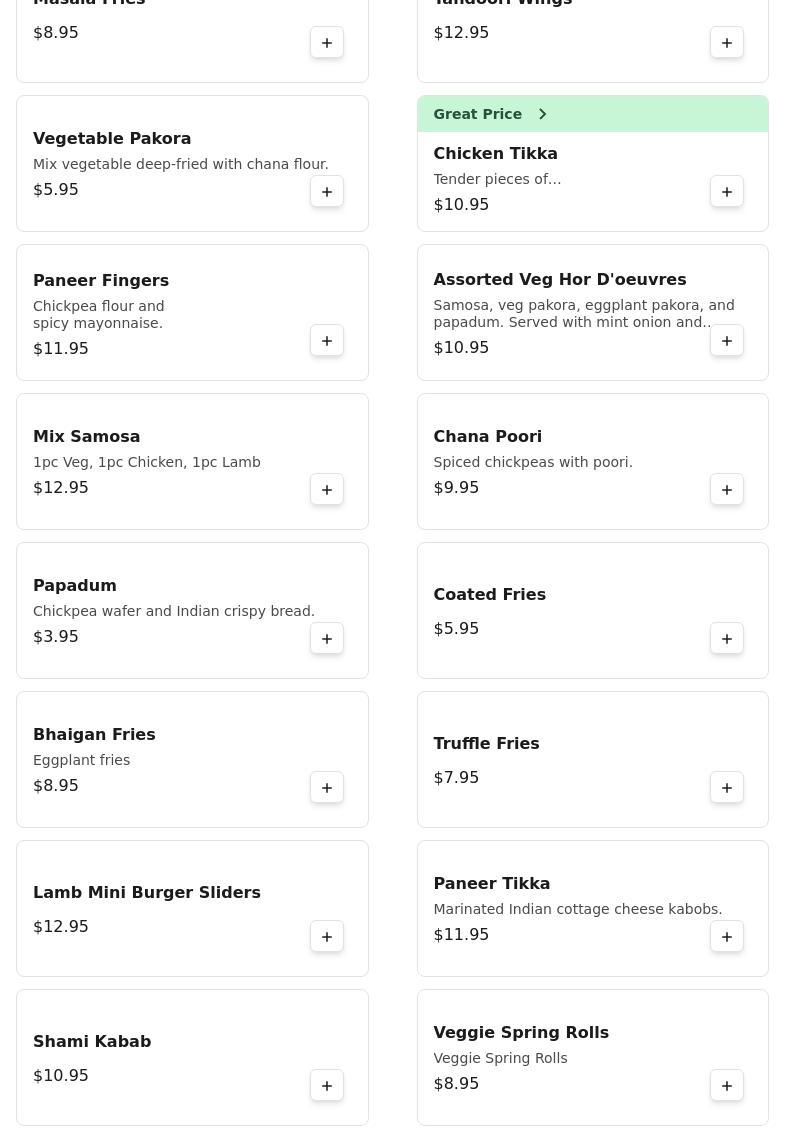Add Mix Samosa to cart
Screen dimensions: 785x1129
pos(327,490)
